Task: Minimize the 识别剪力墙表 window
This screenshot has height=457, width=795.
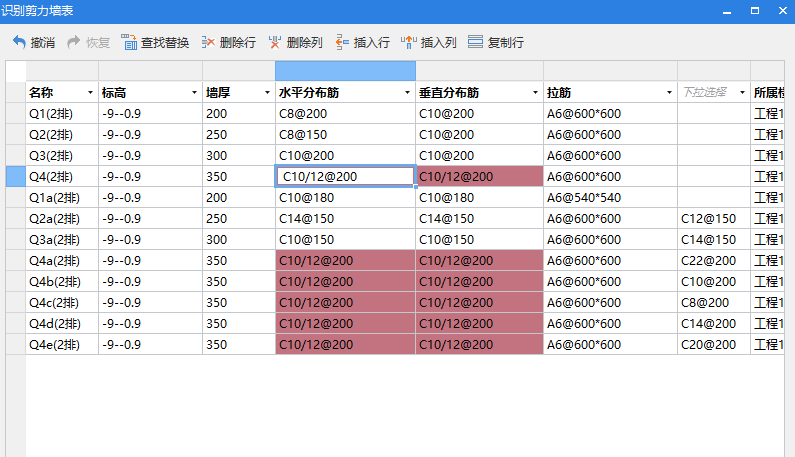Action: [x=727, y=11]
